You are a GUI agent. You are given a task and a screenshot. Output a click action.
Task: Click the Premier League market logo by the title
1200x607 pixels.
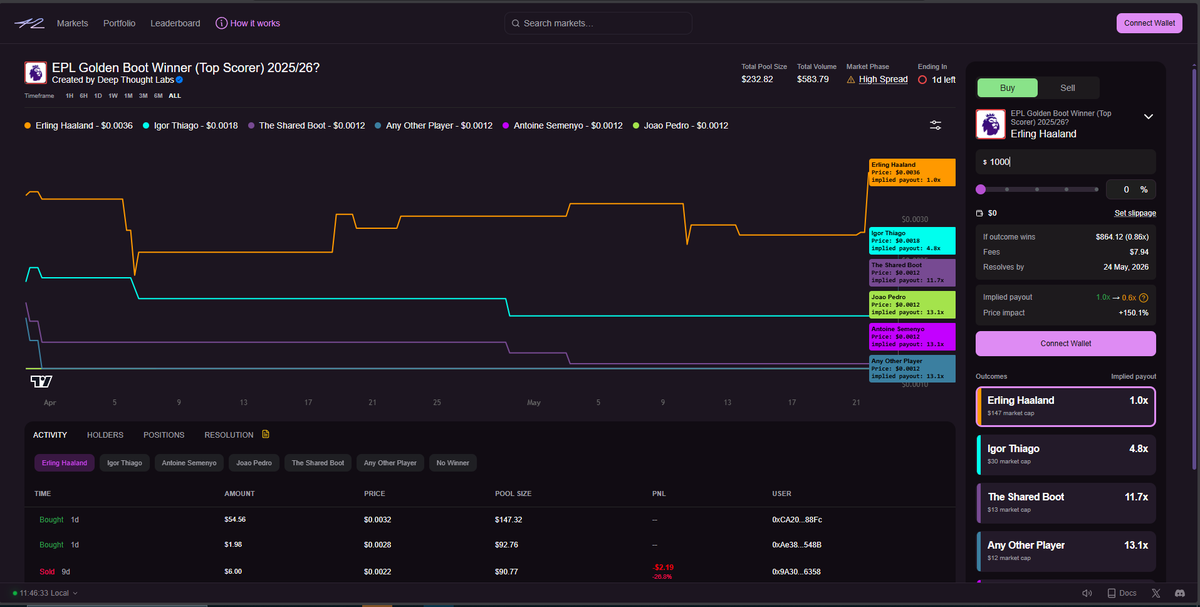[x=35, y=72]
